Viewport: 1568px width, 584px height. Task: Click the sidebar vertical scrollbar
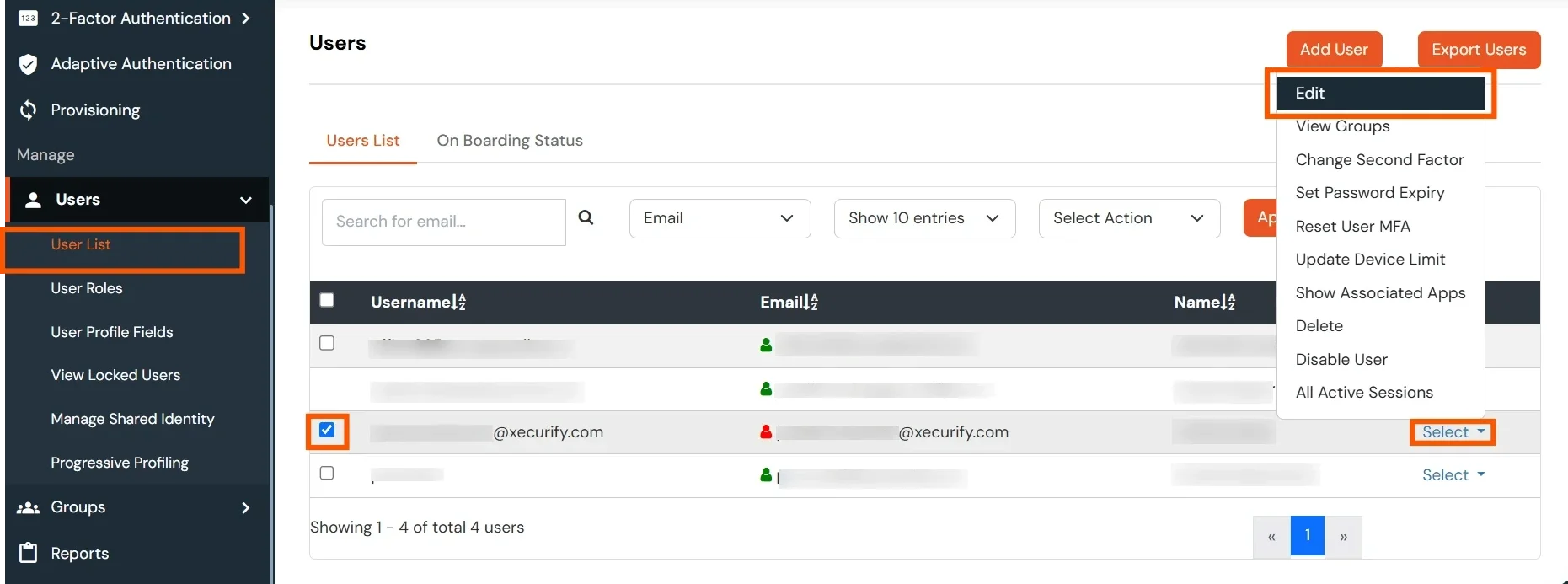(x=271, y=393)
